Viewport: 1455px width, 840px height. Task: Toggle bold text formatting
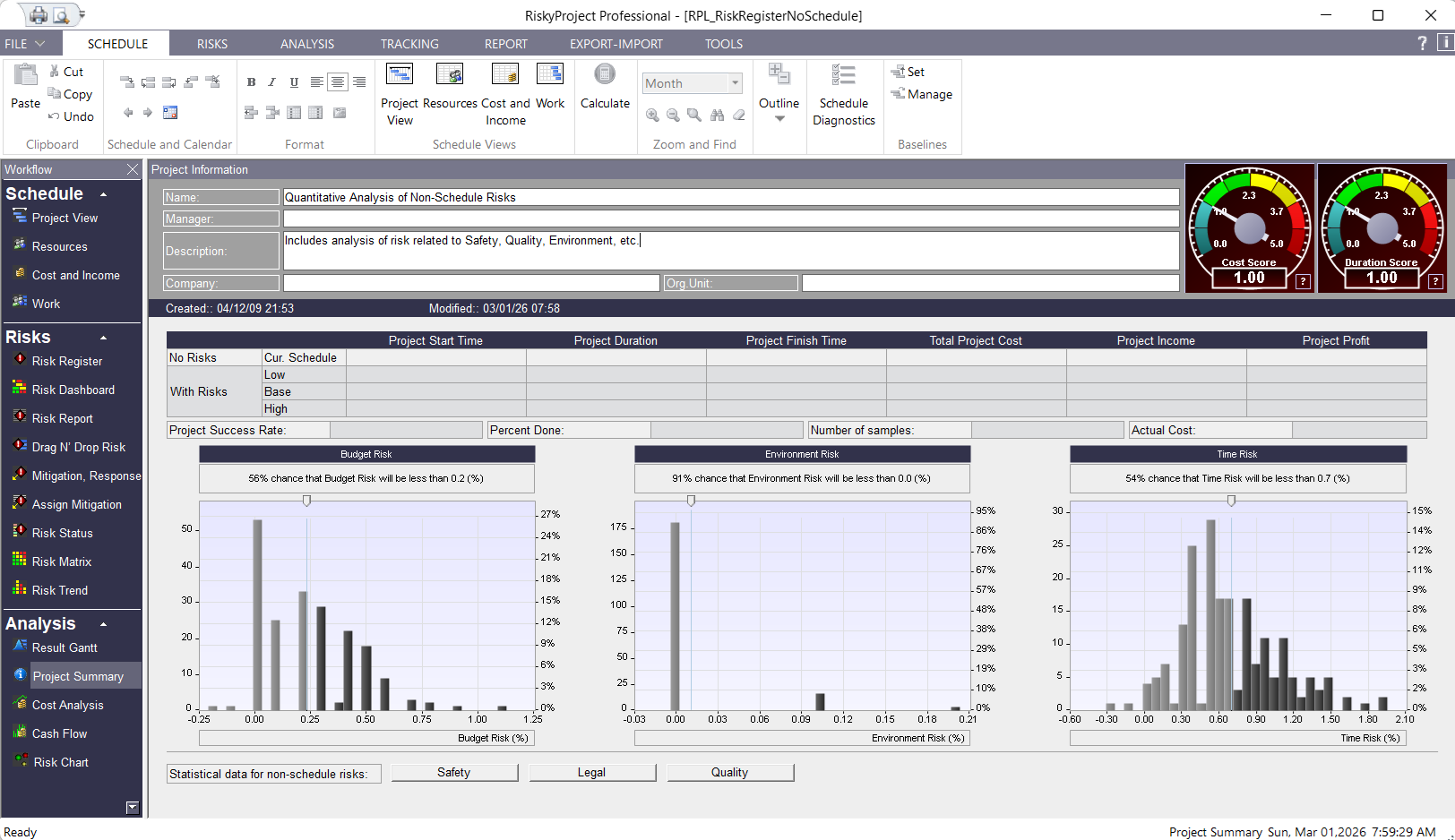click(x=251, y=81)
